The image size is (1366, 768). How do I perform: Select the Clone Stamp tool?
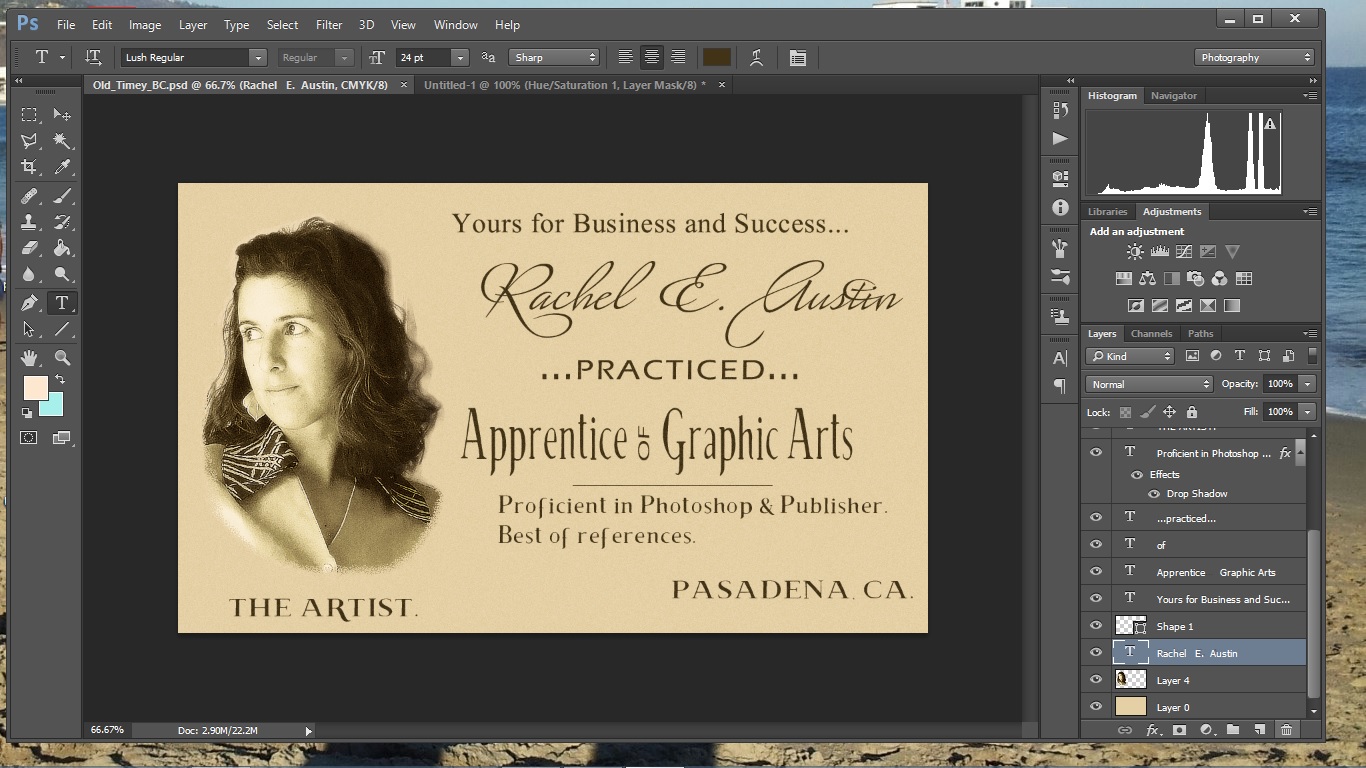[x=29, y=222]
